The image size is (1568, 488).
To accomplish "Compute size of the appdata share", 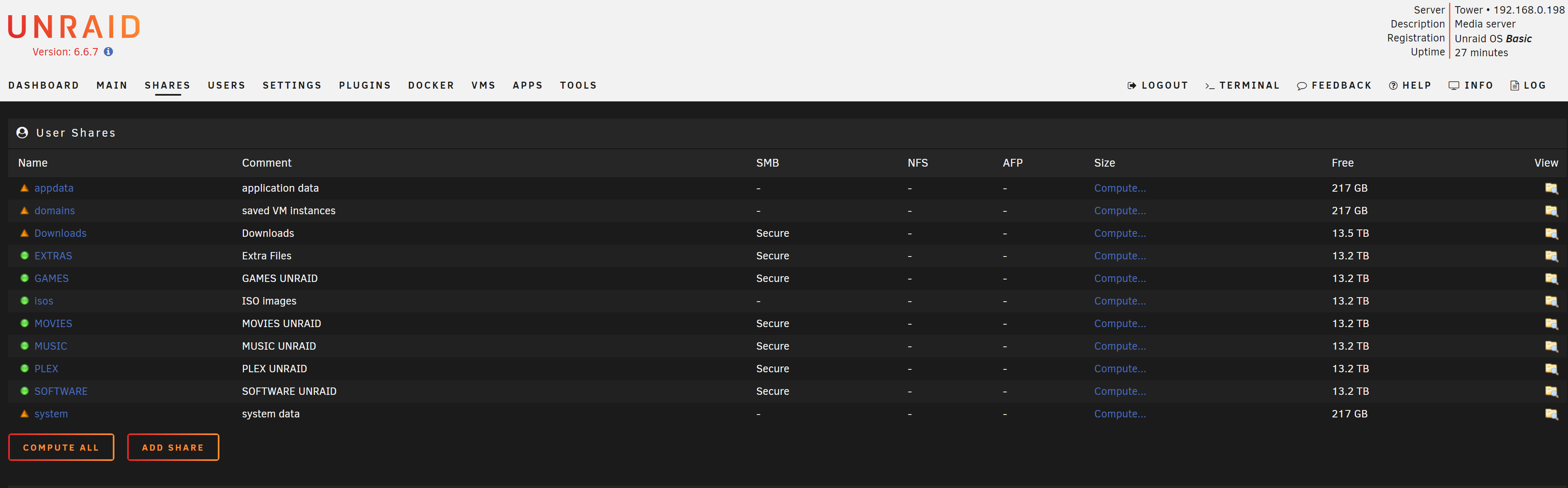I will coord(1119,188).
